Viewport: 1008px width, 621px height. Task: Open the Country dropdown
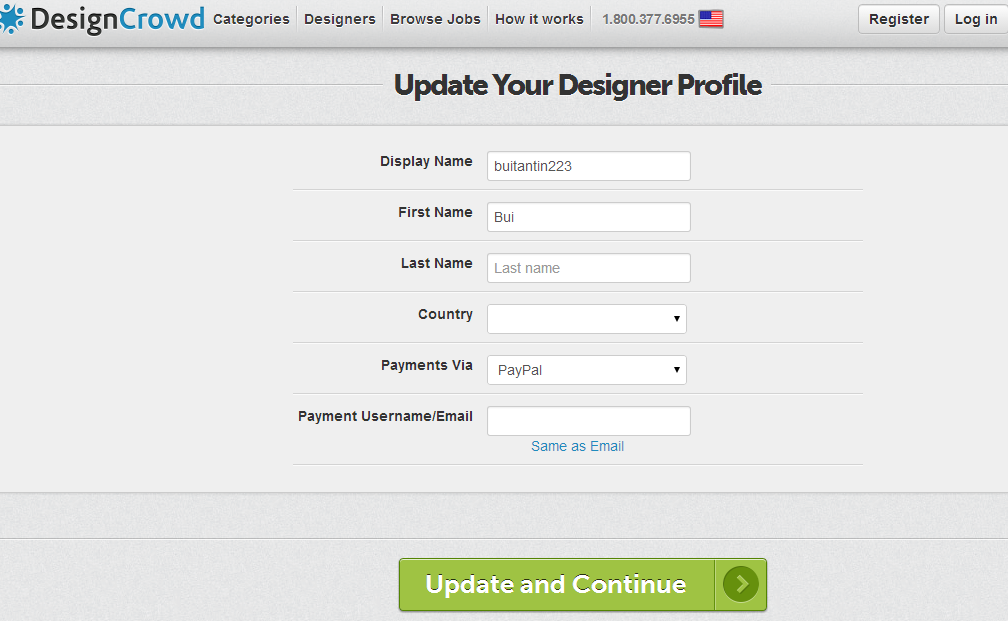[587, 319]
